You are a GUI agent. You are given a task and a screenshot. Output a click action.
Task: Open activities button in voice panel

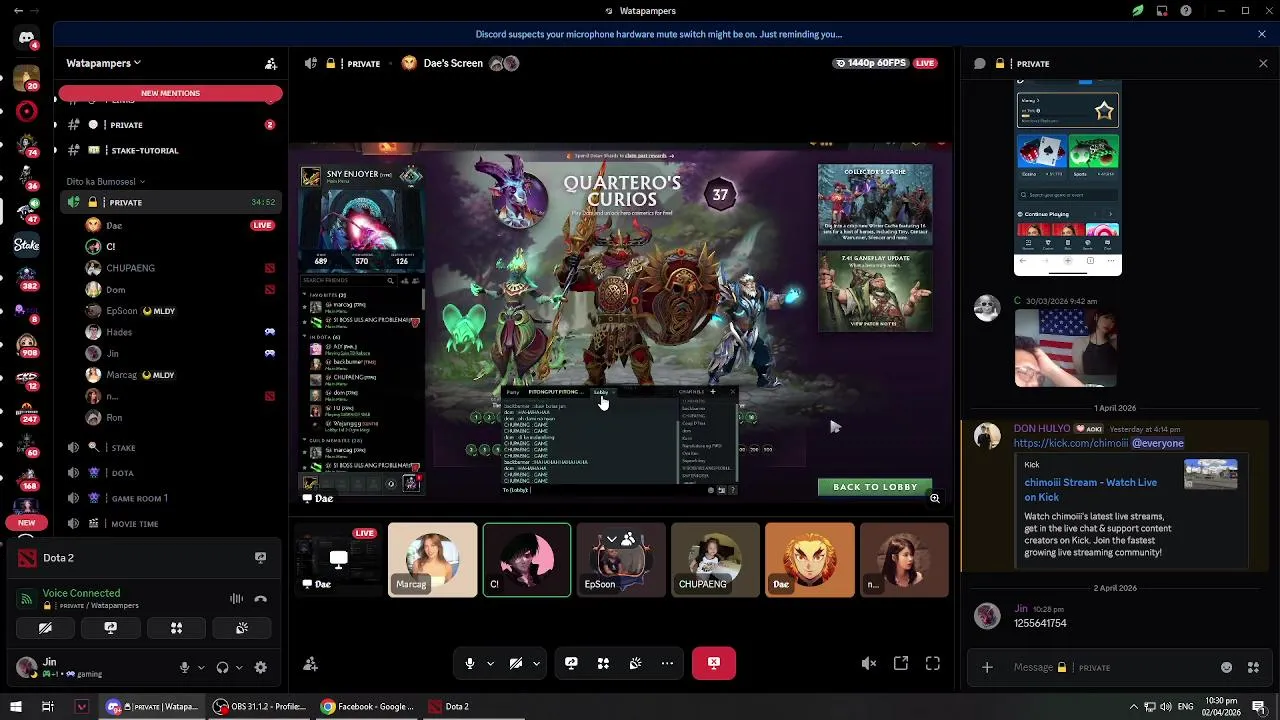click(176, 628)
